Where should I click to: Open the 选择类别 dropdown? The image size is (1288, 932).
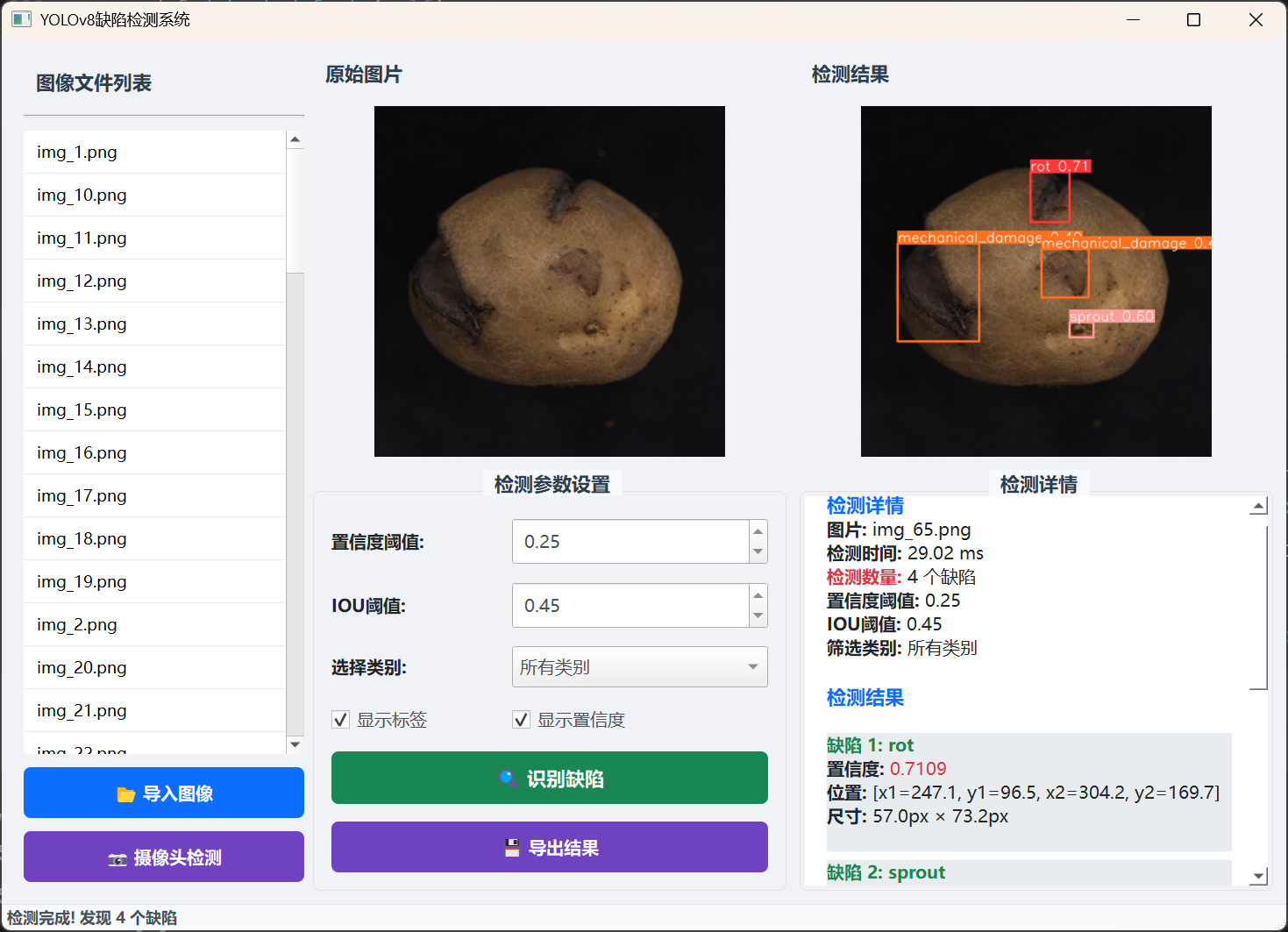(x=639, y=667)
